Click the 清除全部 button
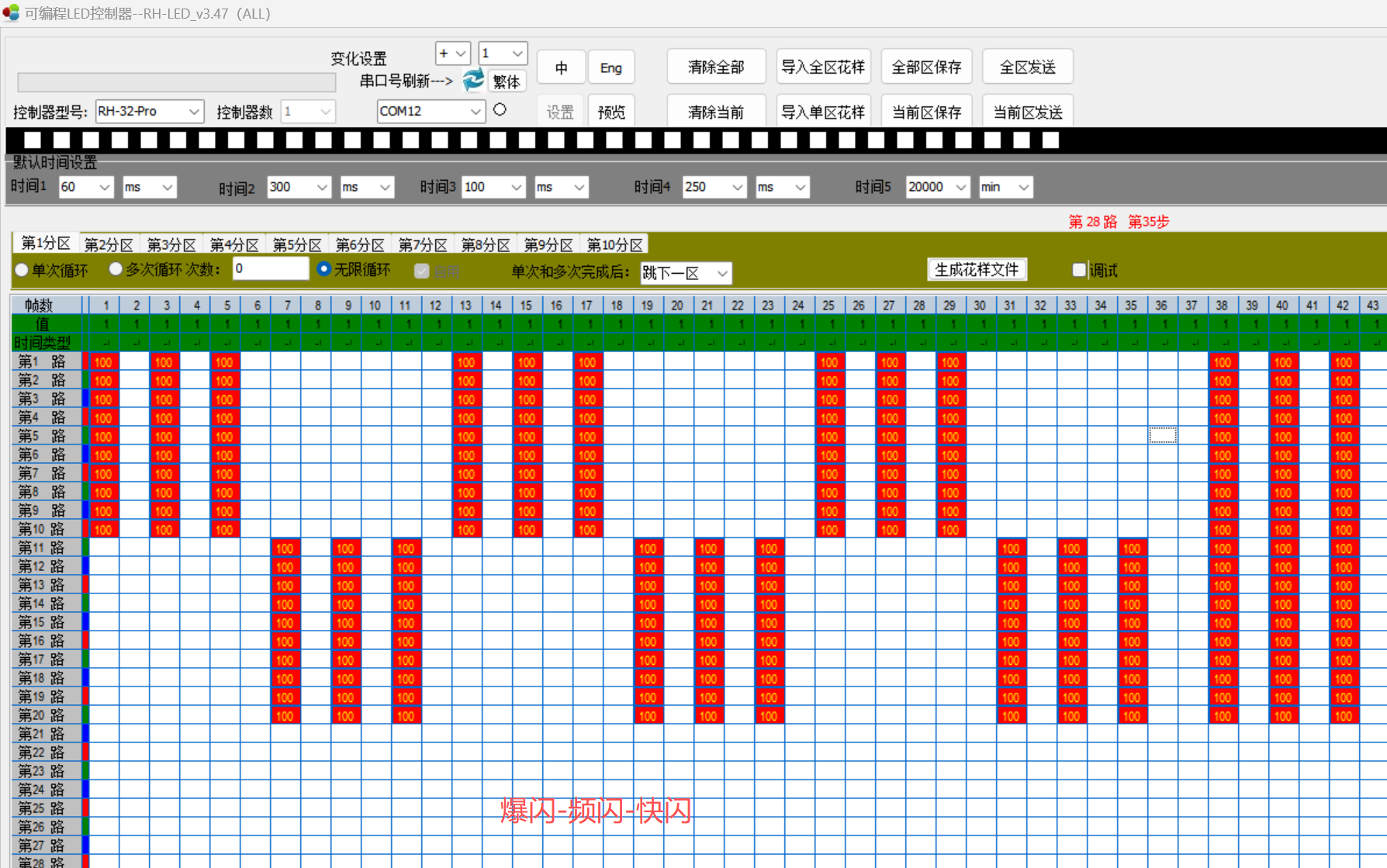 point(716,67)
